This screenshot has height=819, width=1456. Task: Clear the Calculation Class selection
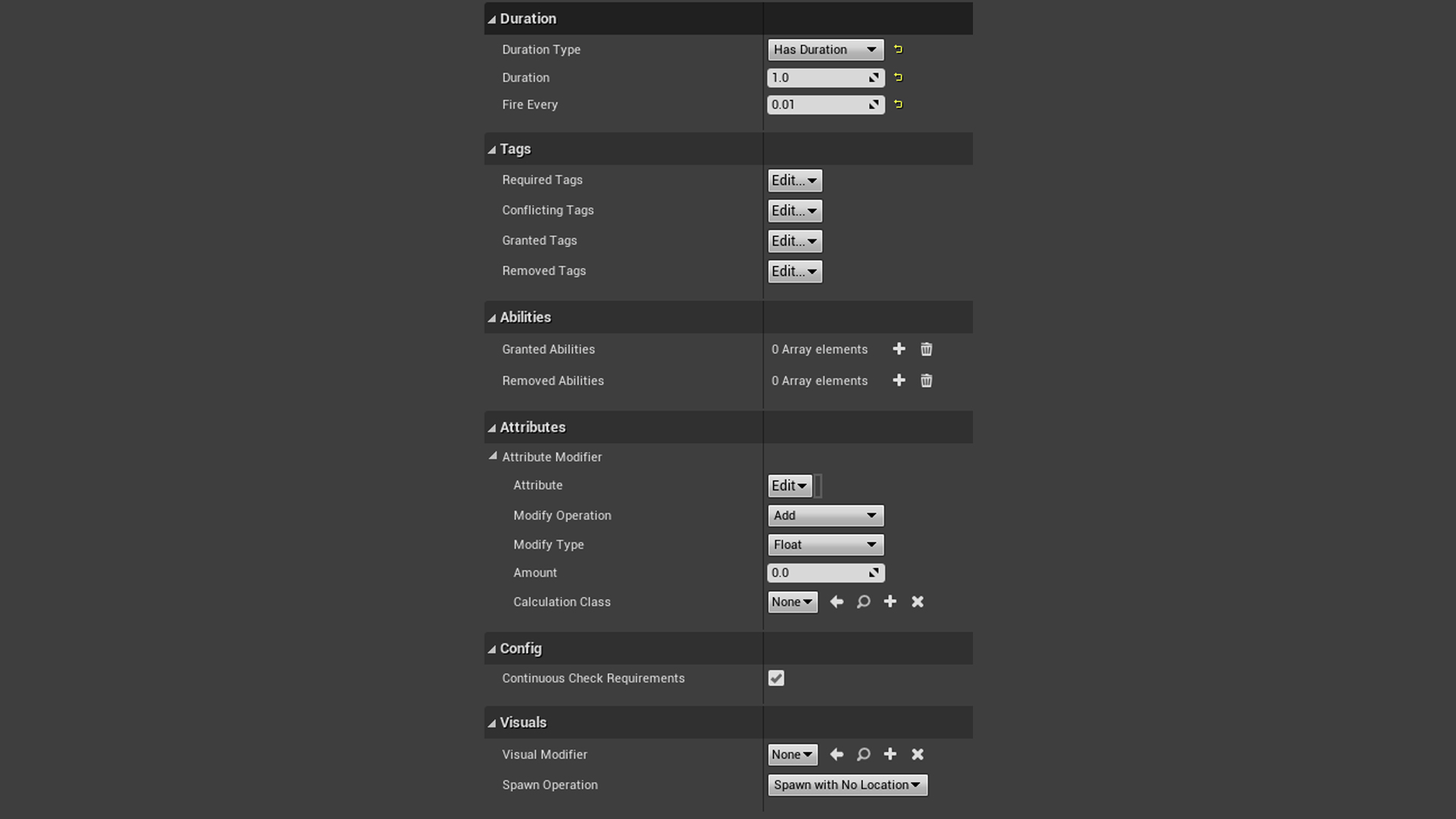coord(917,601)
